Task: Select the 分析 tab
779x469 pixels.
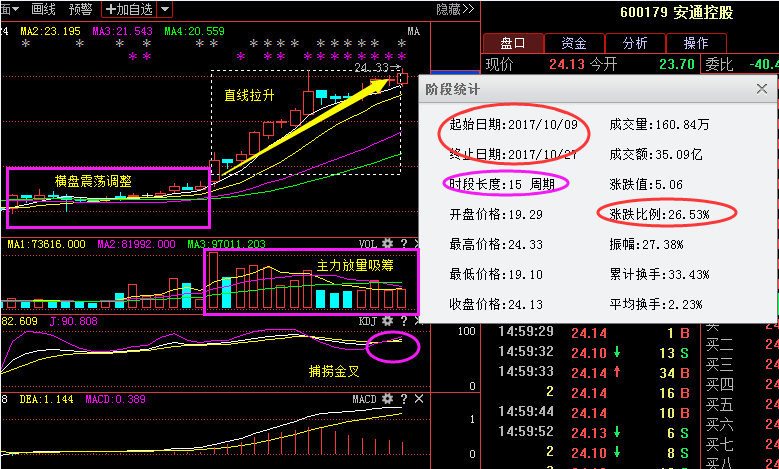Action: point(634,43)
